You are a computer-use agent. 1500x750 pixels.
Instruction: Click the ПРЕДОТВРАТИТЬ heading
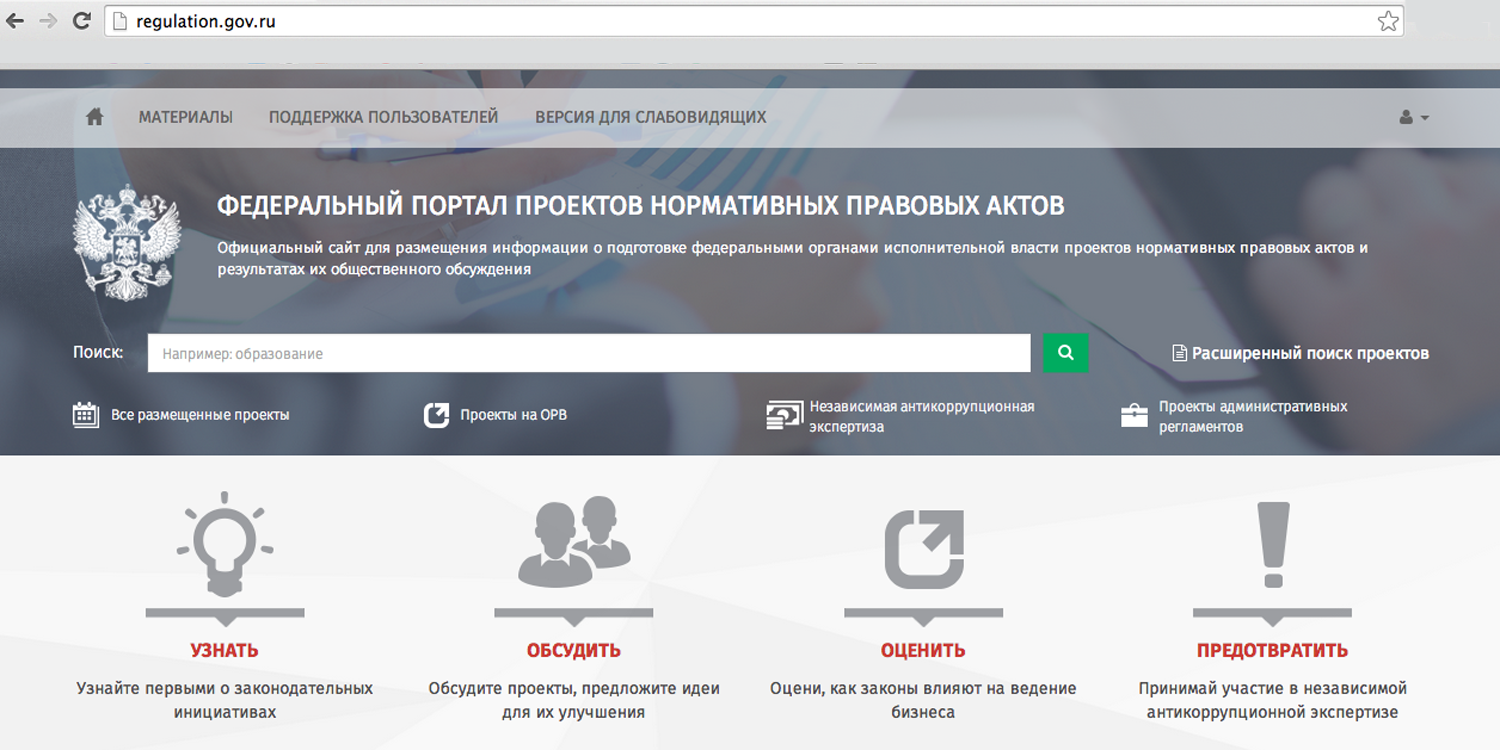click(x=1272, y=651)
